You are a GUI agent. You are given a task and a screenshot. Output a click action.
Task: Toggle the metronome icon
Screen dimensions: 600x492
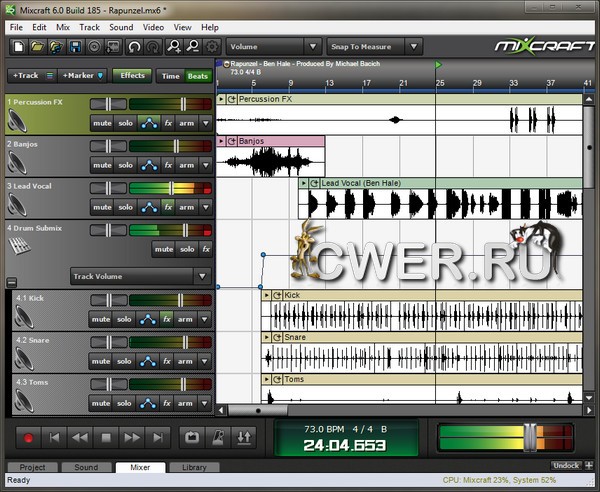click(217, 437)
